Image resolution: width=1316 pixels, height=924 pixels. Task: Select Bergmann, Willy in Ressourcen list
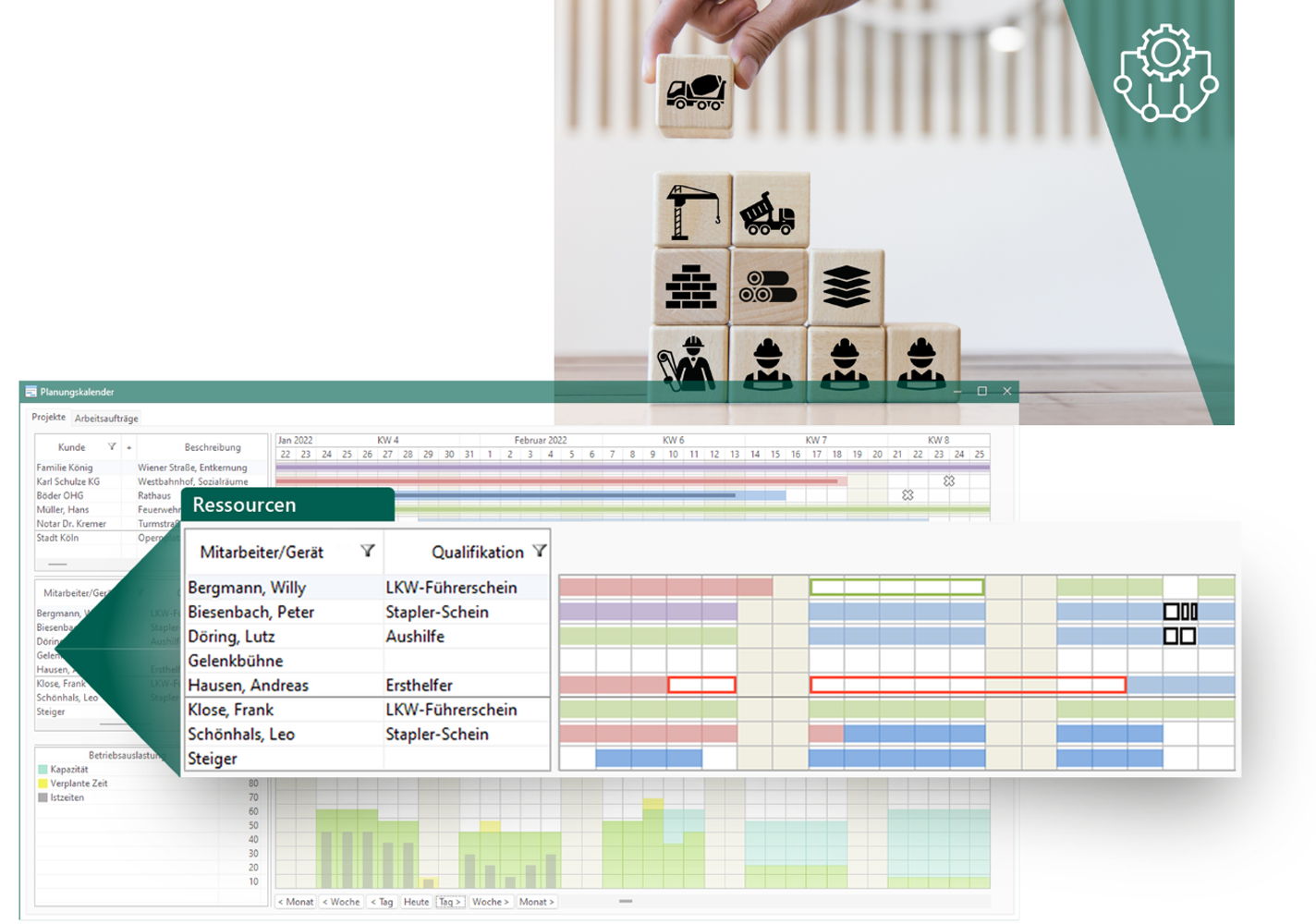pos(368,588)
